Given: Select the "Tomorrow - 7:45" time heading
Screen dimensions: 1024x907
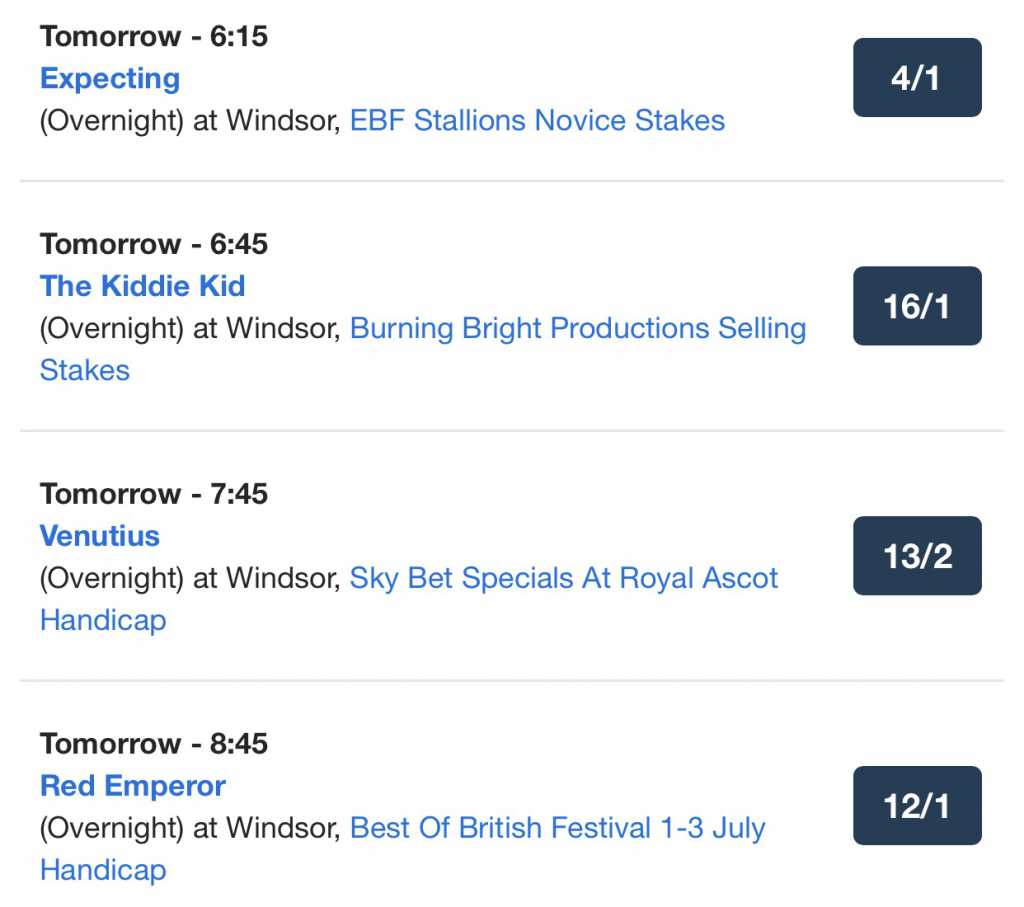Looking at the screenshot, I should point(154,494).
